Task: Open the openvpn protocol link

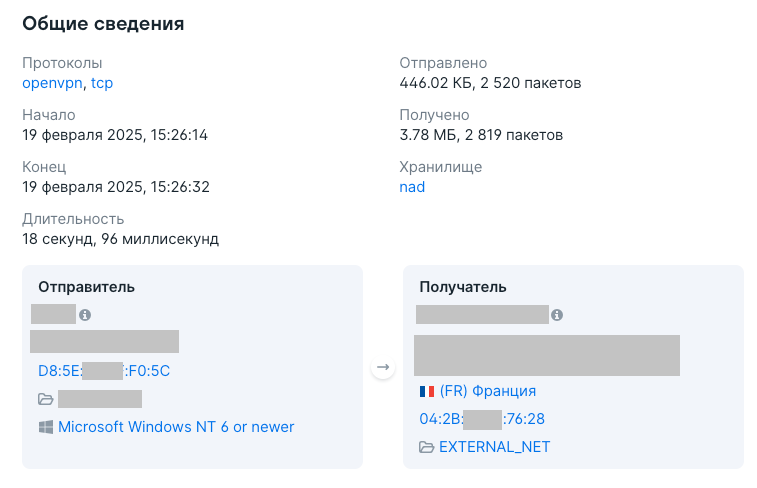Action: coord(52,83)
